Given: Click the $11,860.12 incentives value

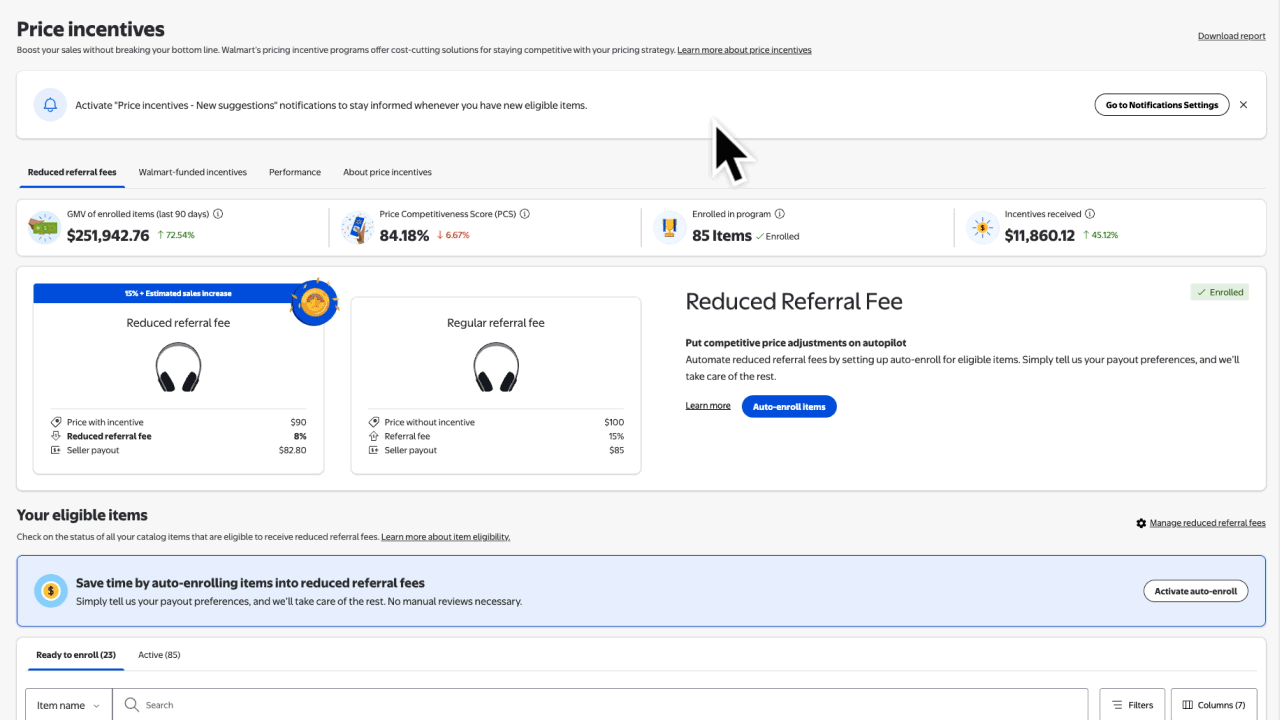Looking at the screenshot, I should click(1040, 236).
